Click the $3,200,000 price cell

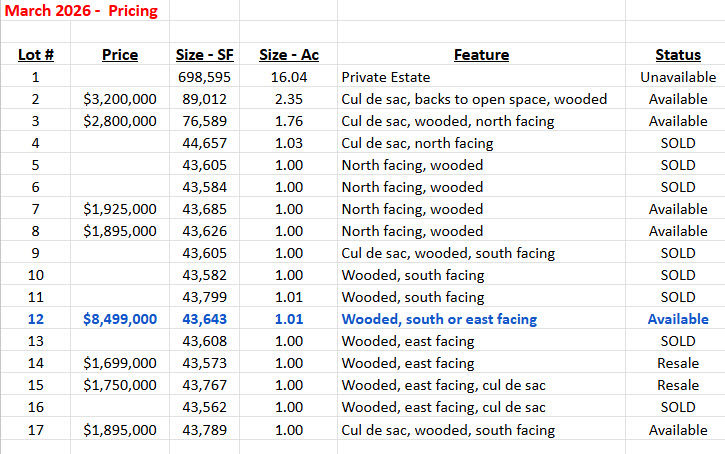120,99
